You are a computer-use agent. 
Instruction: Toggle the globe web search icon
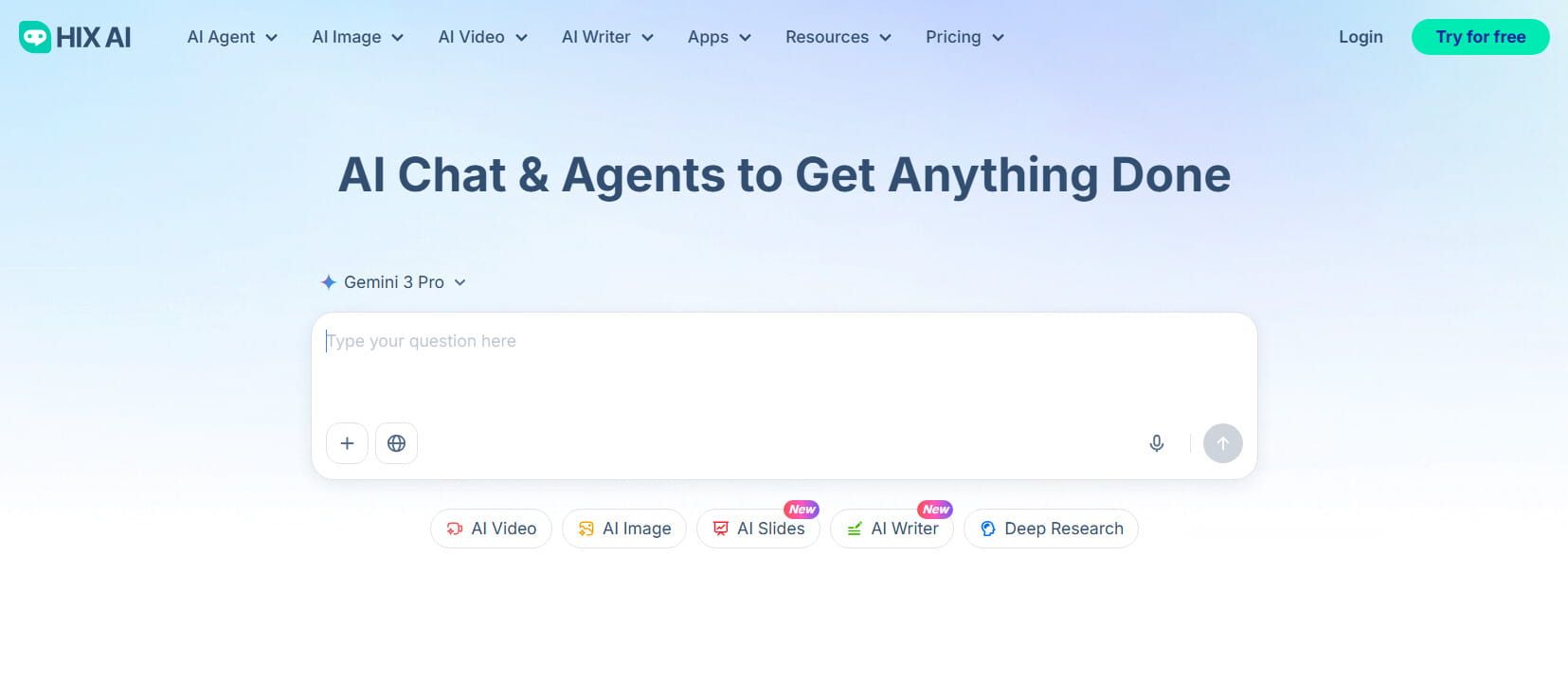pos(396,443)
